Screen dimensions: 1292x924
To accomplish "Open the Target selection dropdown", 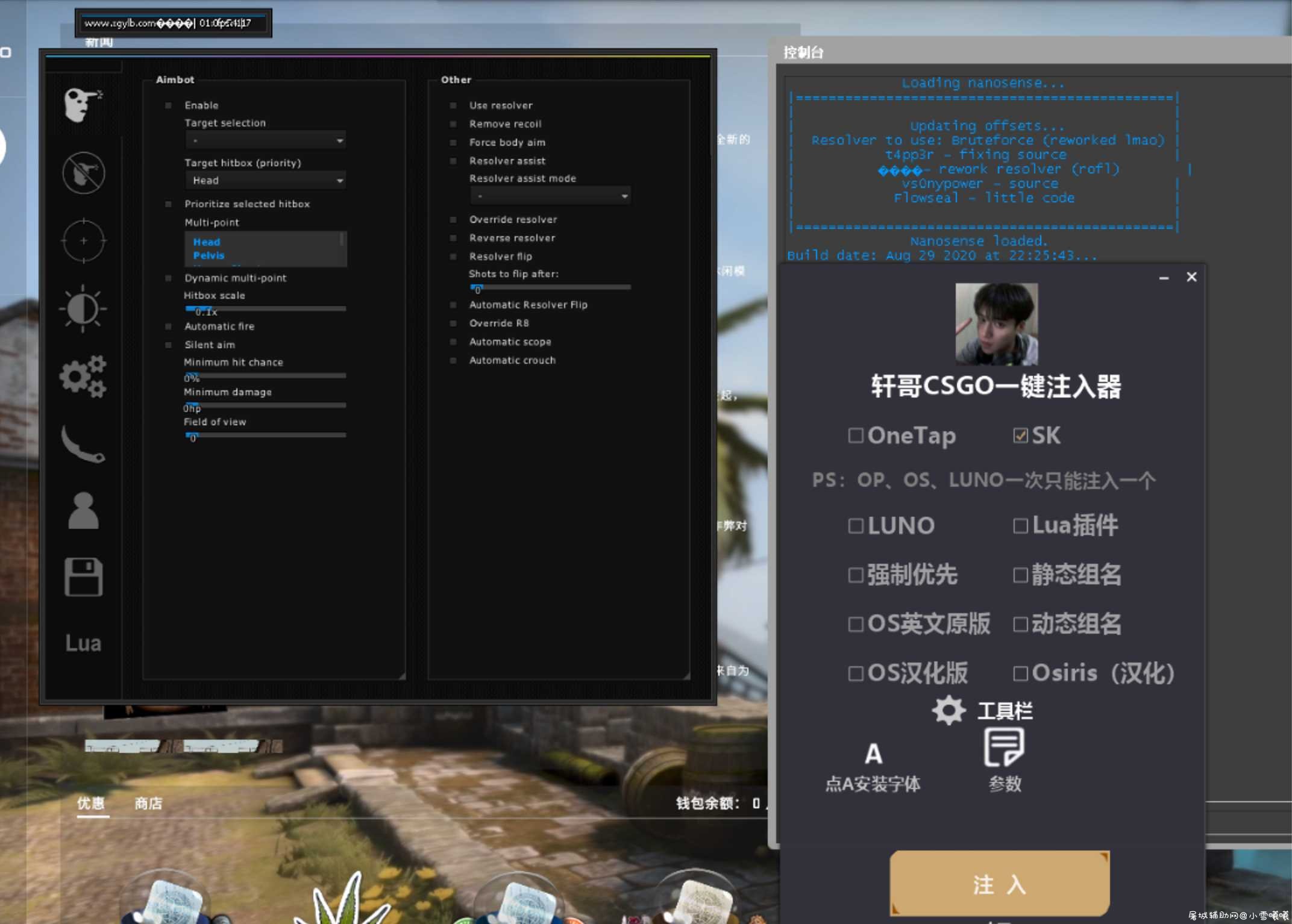I will pos(266,140).
